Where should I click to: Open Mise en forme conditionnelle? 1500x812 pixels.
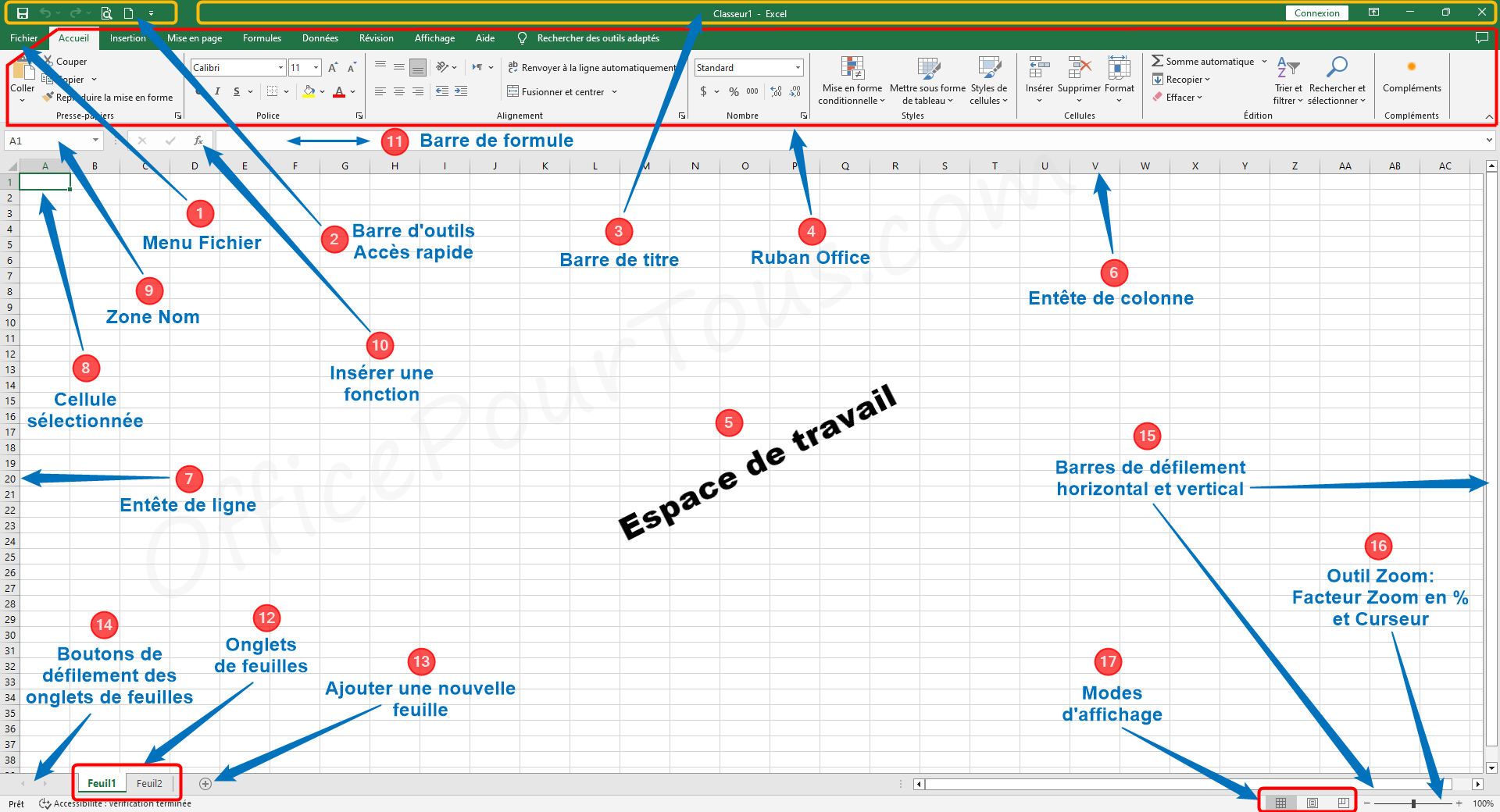[852, 80]
